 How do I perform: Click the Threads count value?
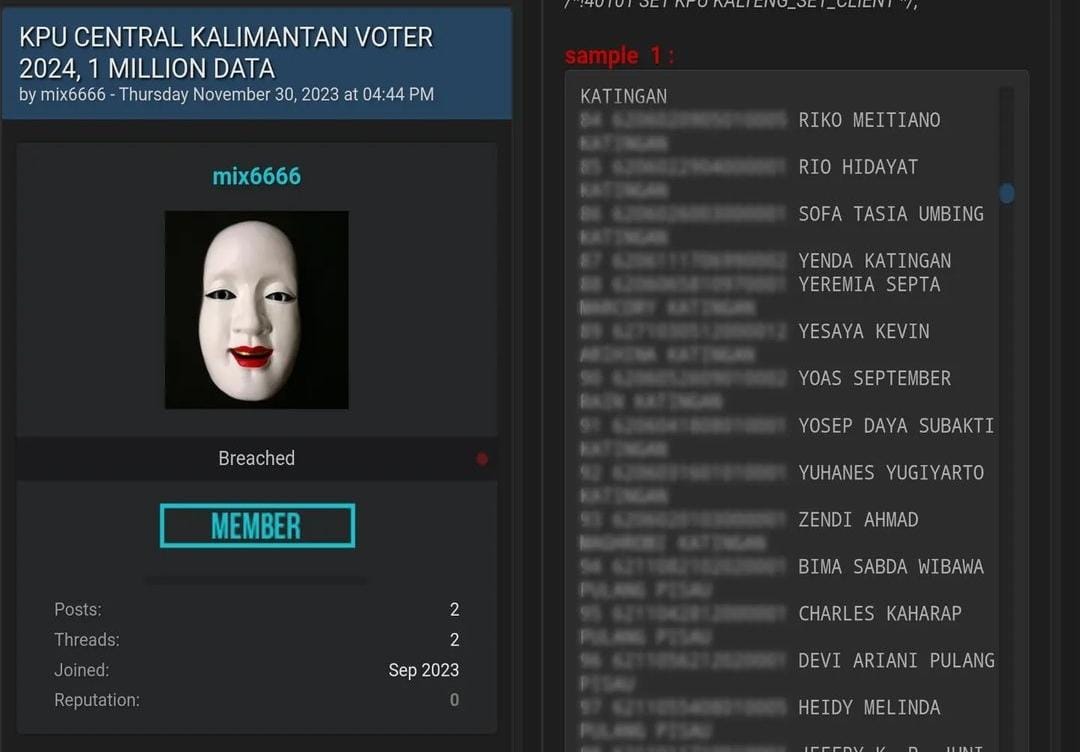(x=455, y=640)
